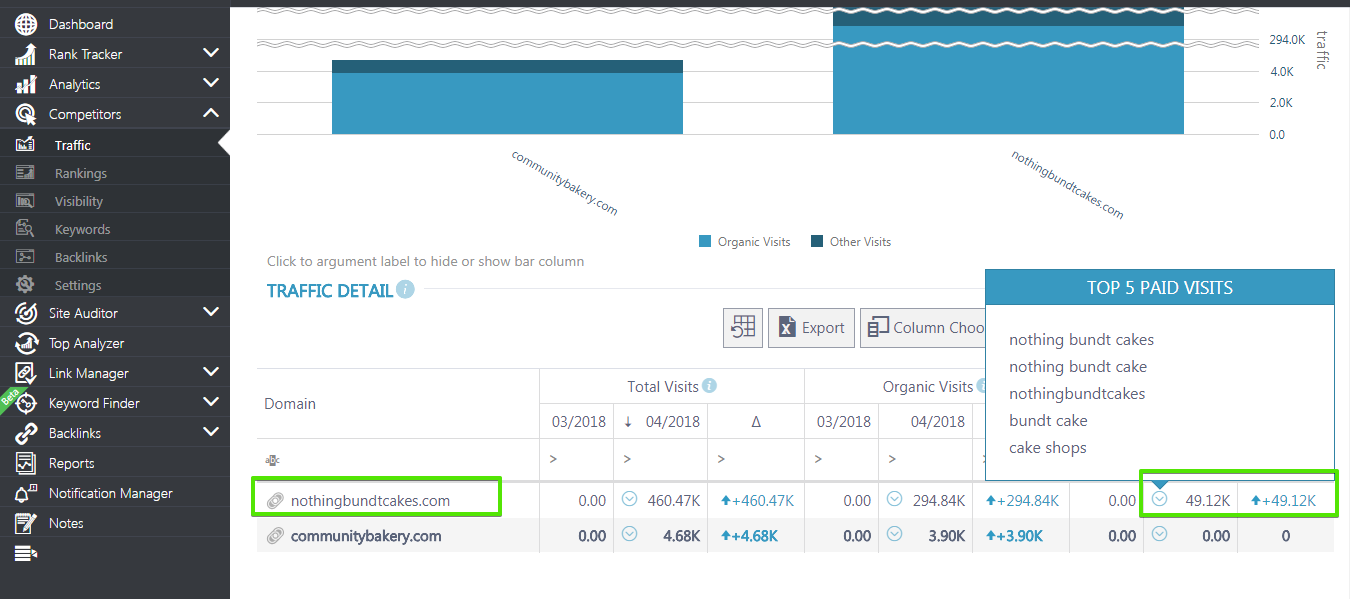
Task: Click the communitybakery.com chart bar
Action: click(x=507, y=97)
